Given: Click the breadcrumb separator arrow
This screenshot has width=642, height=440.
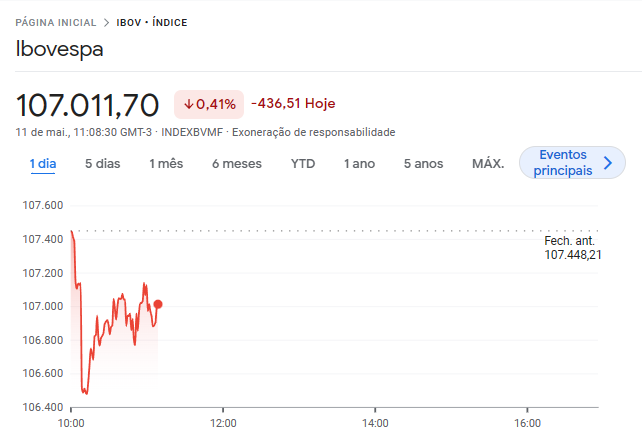Looking at the screenshot, I should (x=106, y=22).
